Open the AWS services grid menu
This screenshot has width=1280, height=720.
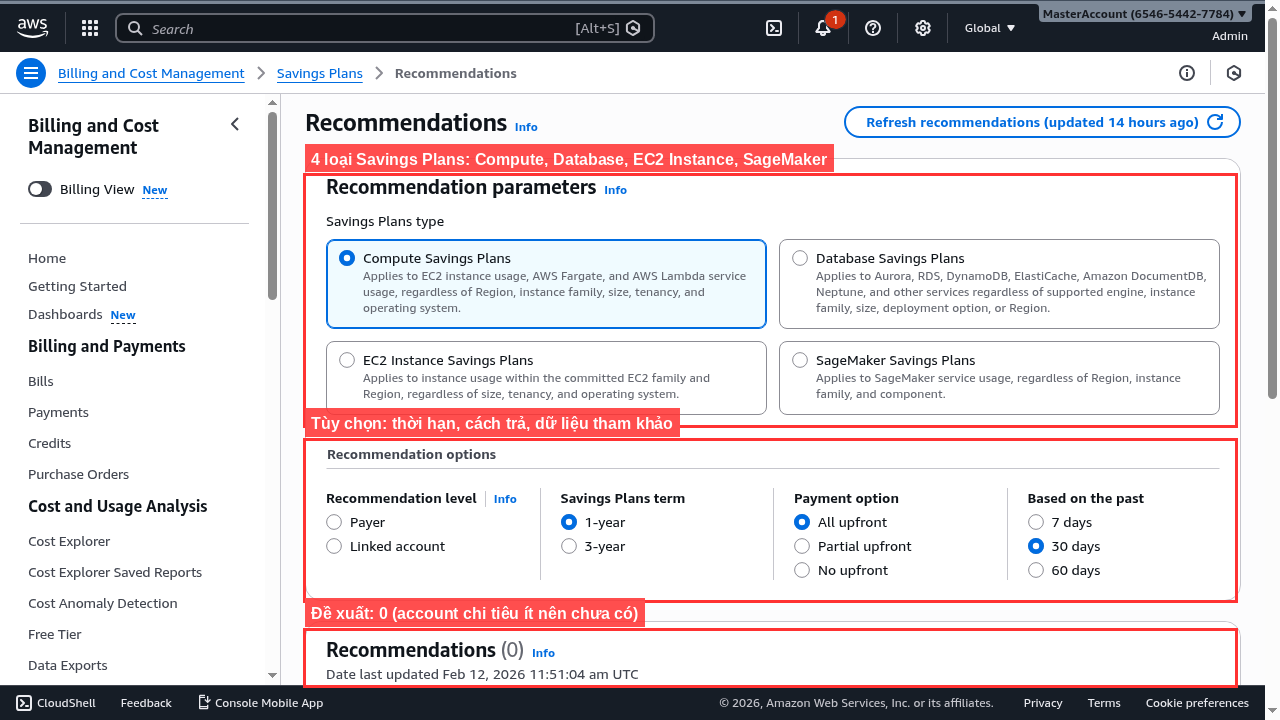point(90,28)
